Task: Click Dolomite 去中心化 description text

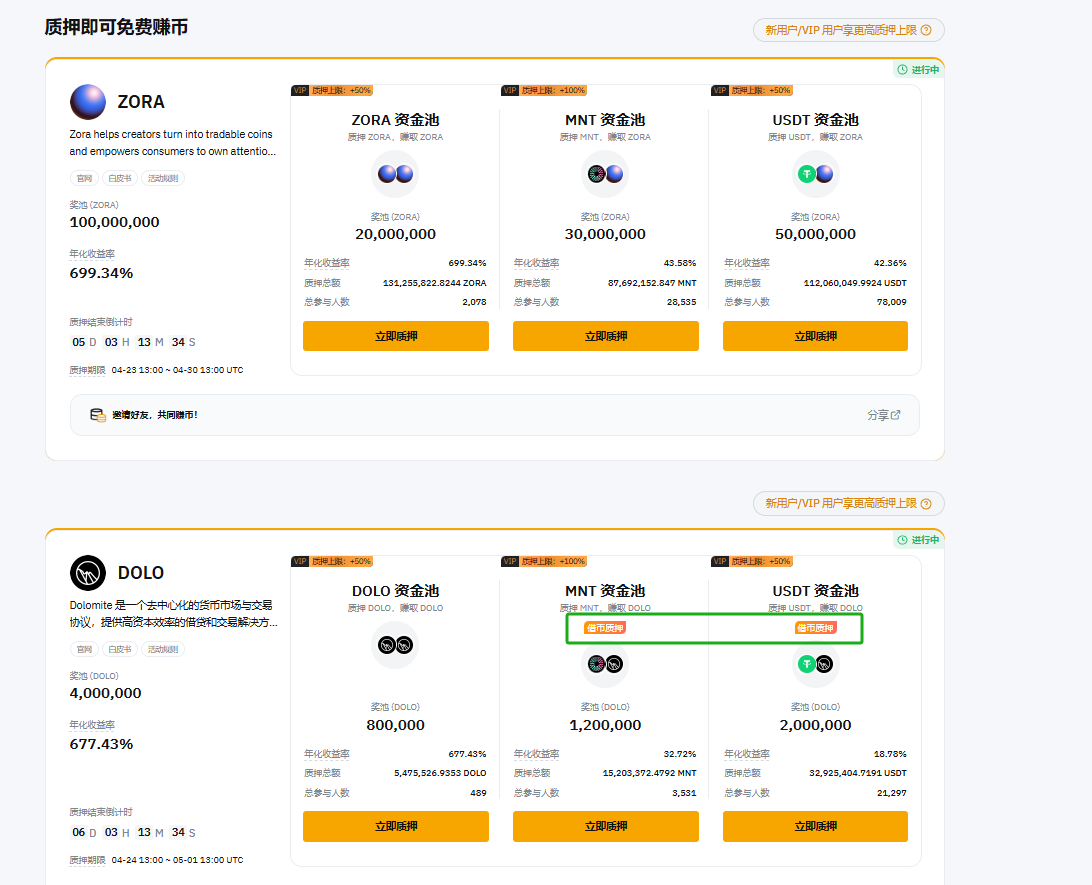Action: coord(173,613)
